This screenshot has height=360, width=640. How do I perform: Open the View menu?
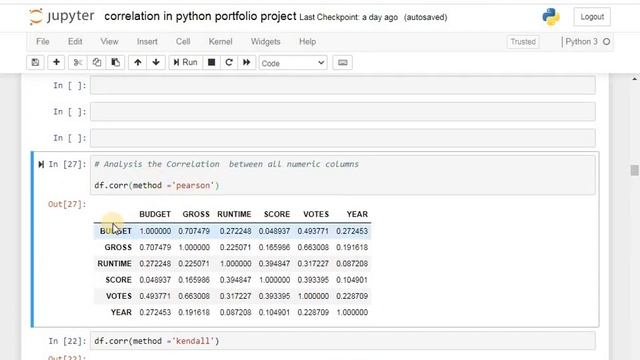point(109,42)
